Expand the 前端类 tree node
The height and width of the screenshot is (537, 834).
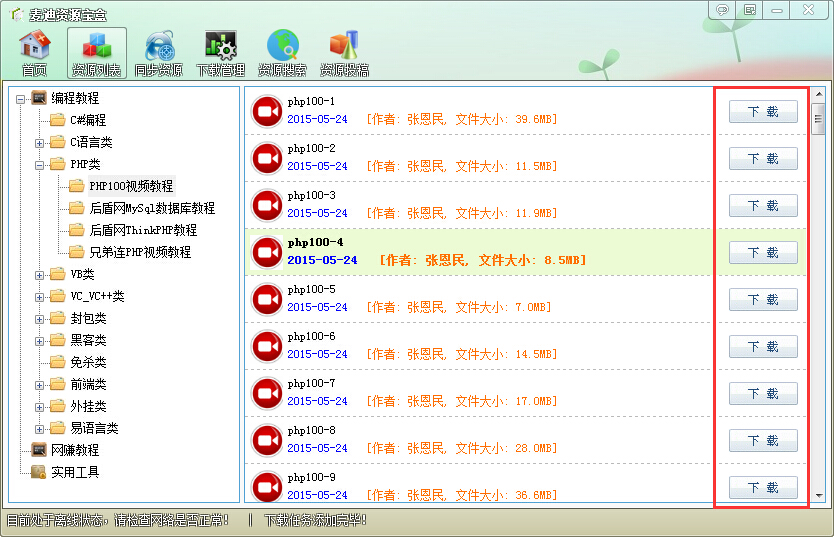[39, 385]
